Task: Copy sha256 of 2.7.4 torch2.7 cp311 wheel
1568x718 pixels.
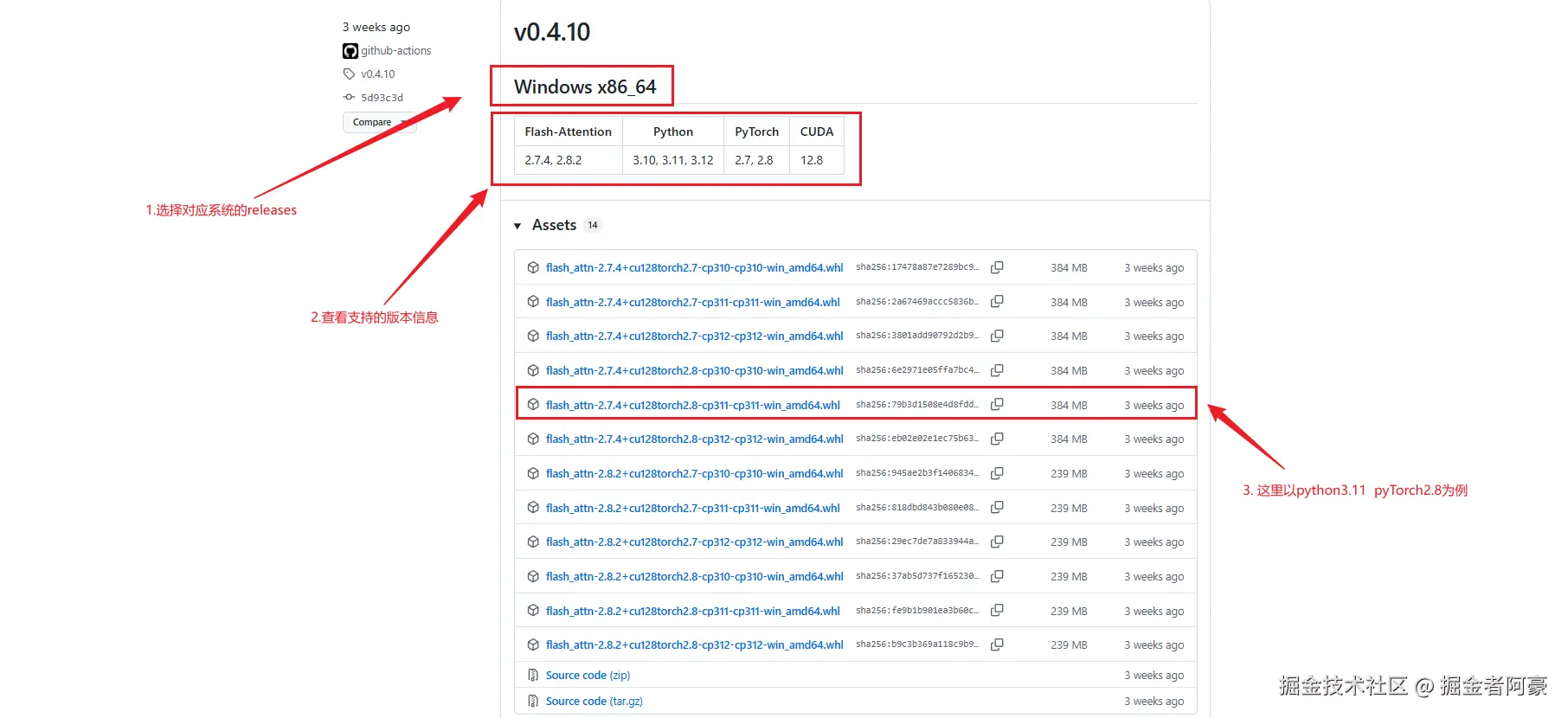Action: point(997,302)
